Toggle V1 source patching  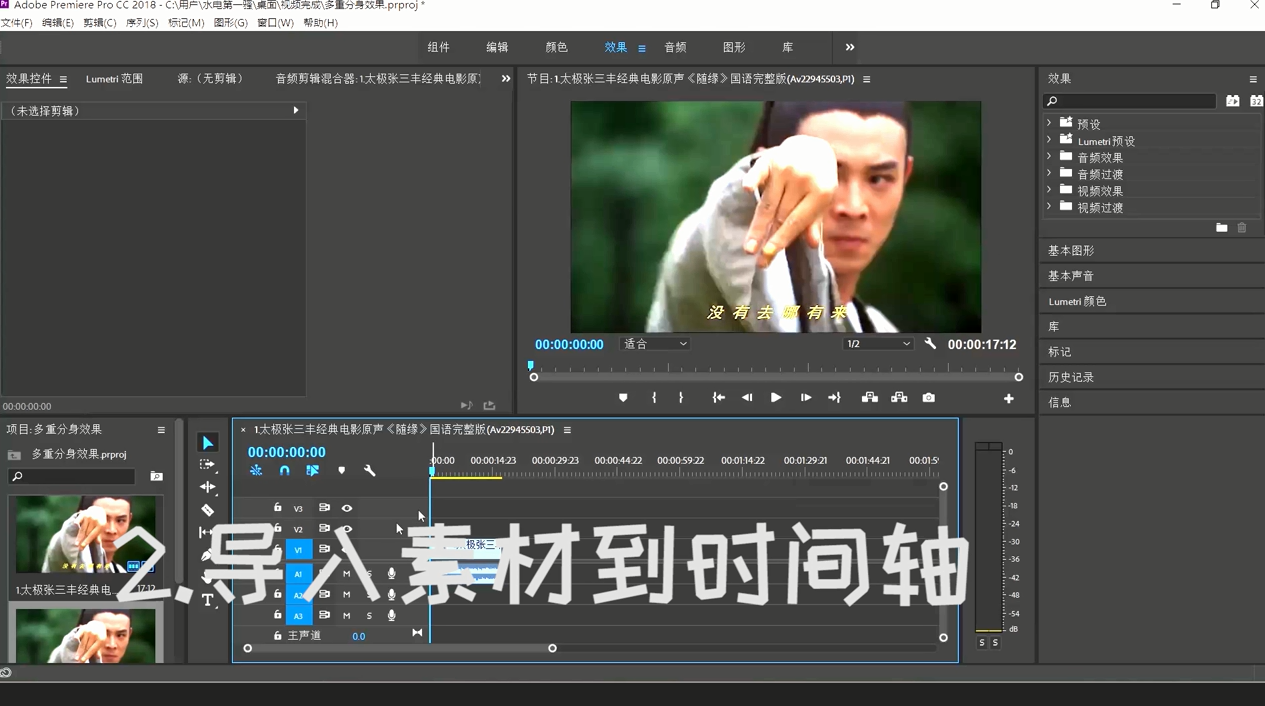click(x=298, y=550)
